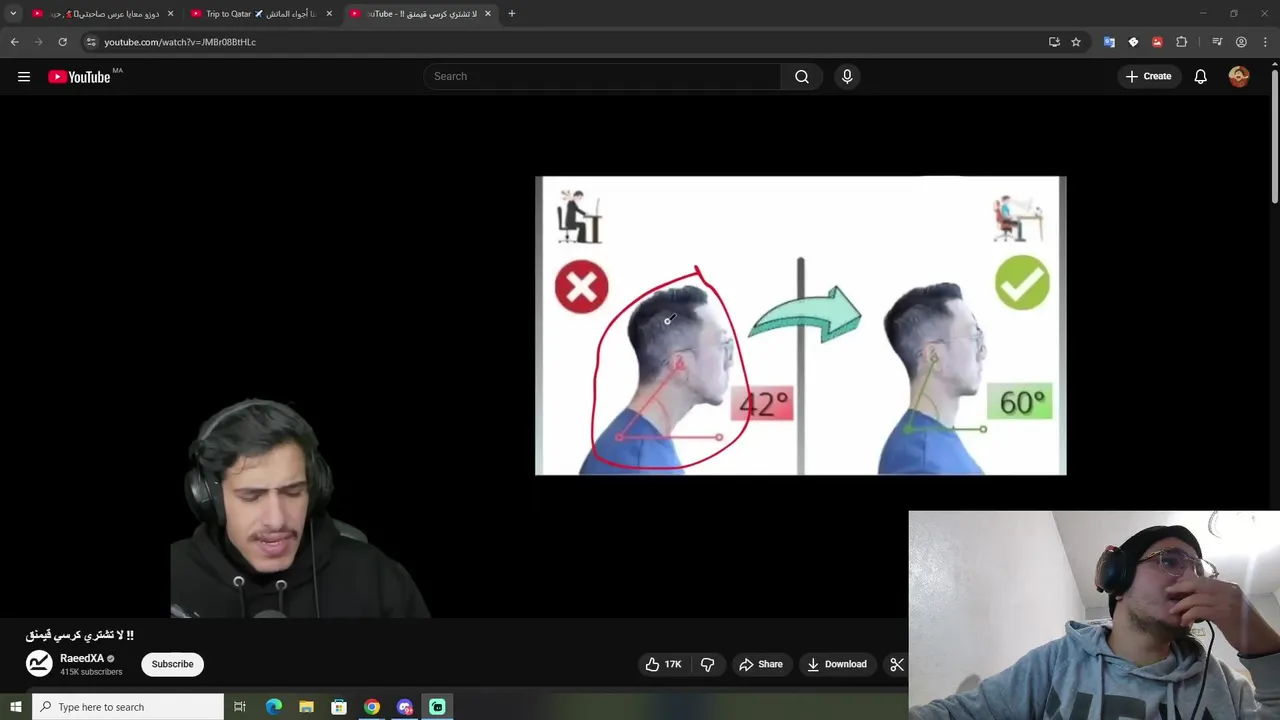Open the YouTube guide hamburger menu
1280x720 pixels.
[24, 77]
